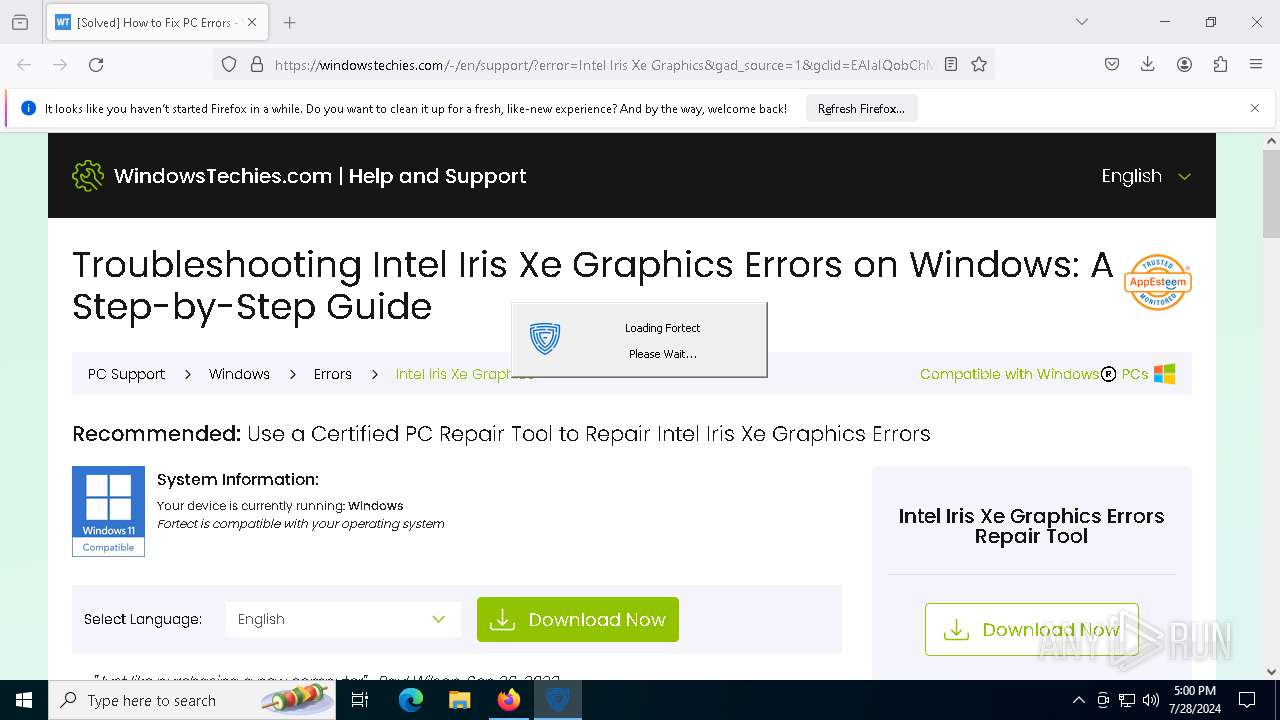
Task: Open the Firefox account icon
Action: click(x=1184, y=64)
